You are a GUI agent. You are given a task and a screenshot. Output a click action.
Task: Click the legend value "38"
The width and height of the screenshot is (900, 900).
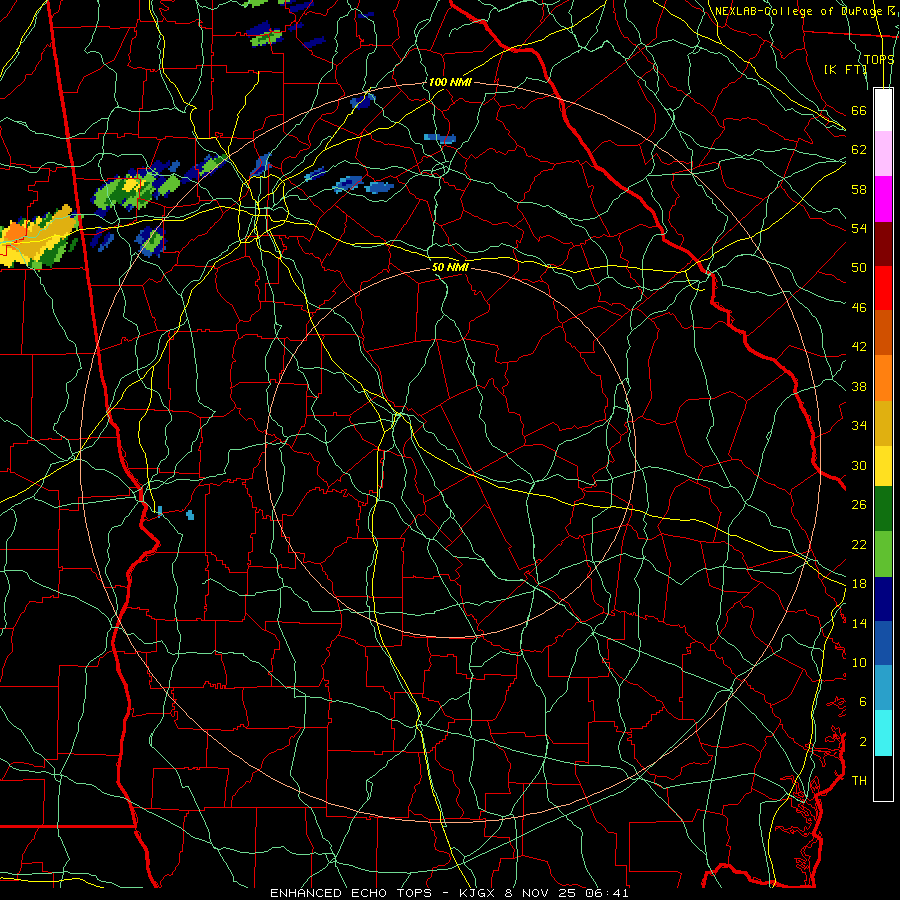859,387
